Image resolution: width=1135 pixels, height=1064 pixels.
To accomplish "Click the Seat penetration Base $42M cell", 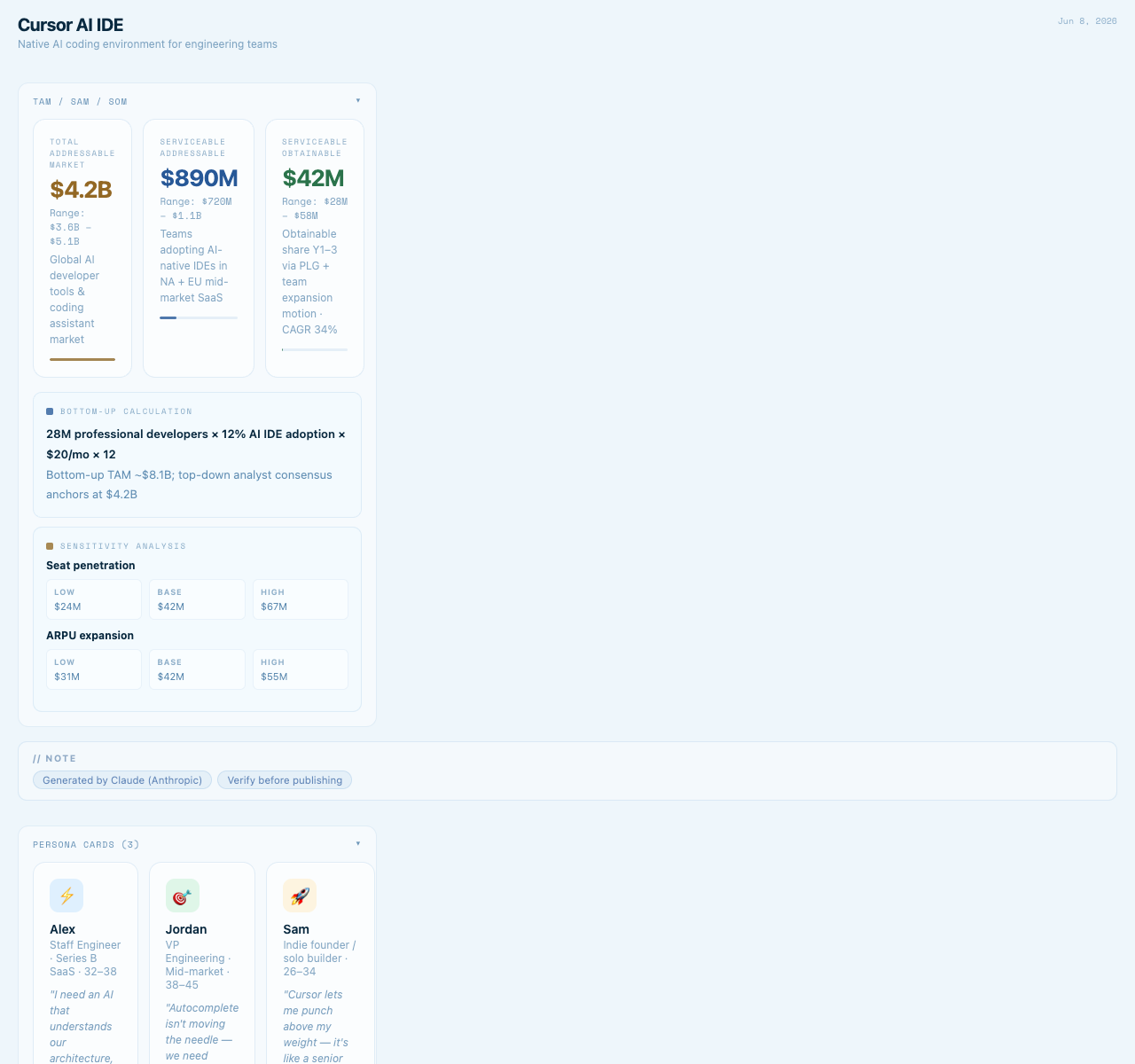I will pyautogui.click(x=197, y=599).
